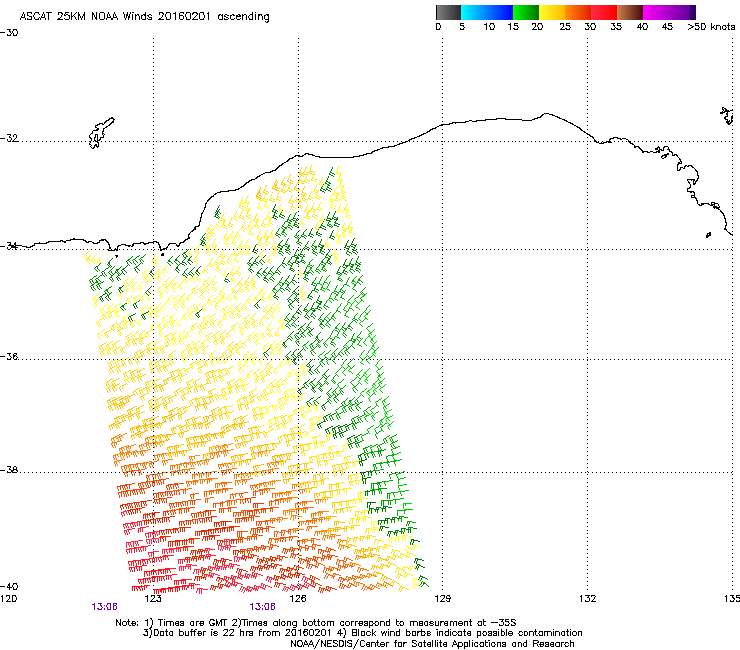Click the magenta 40-45 knots color band

656,12
